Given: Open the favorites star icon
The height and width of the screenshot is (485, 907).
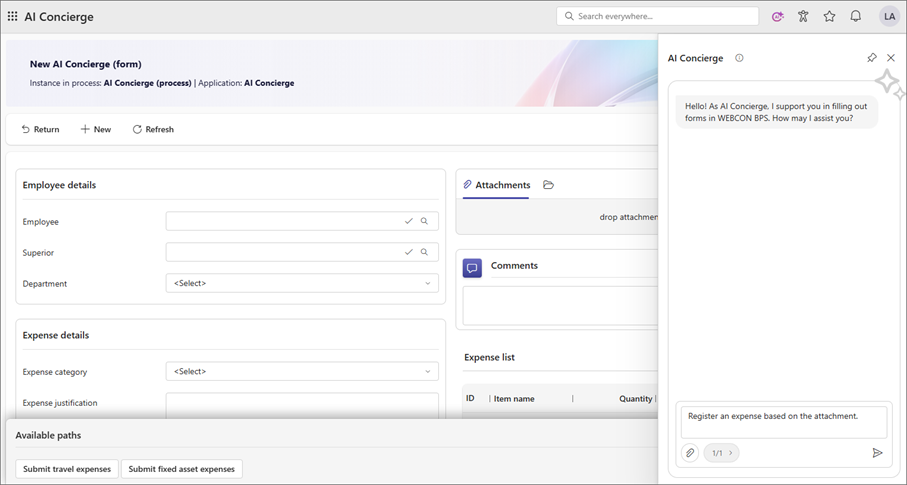Looking at the screenshot, I should 829,16.
